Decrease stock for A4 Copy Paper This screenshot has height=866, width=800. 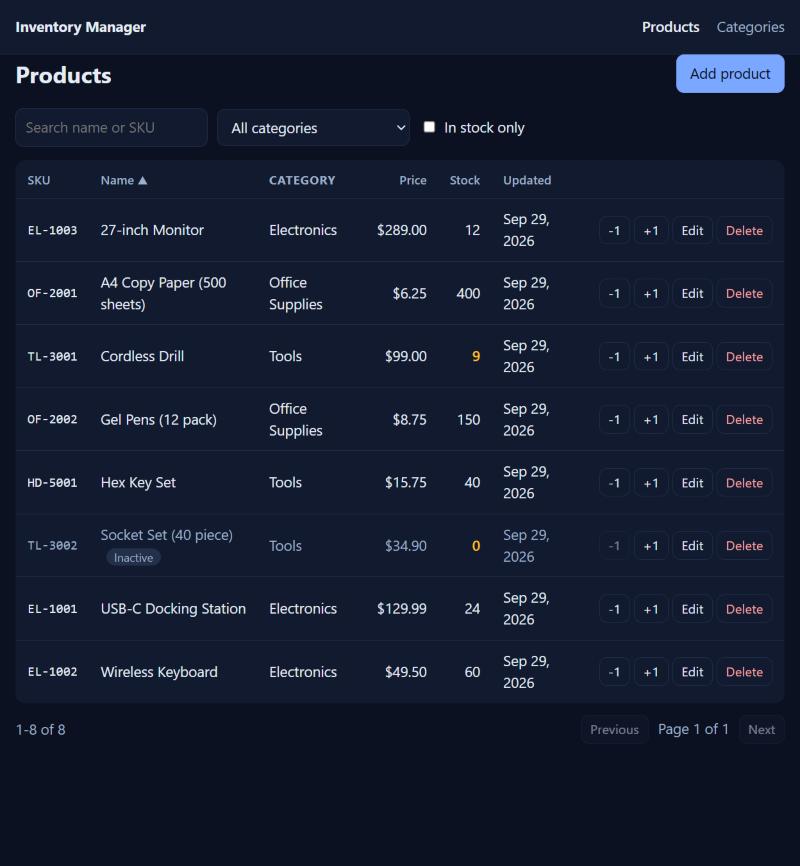pos(614,293)
